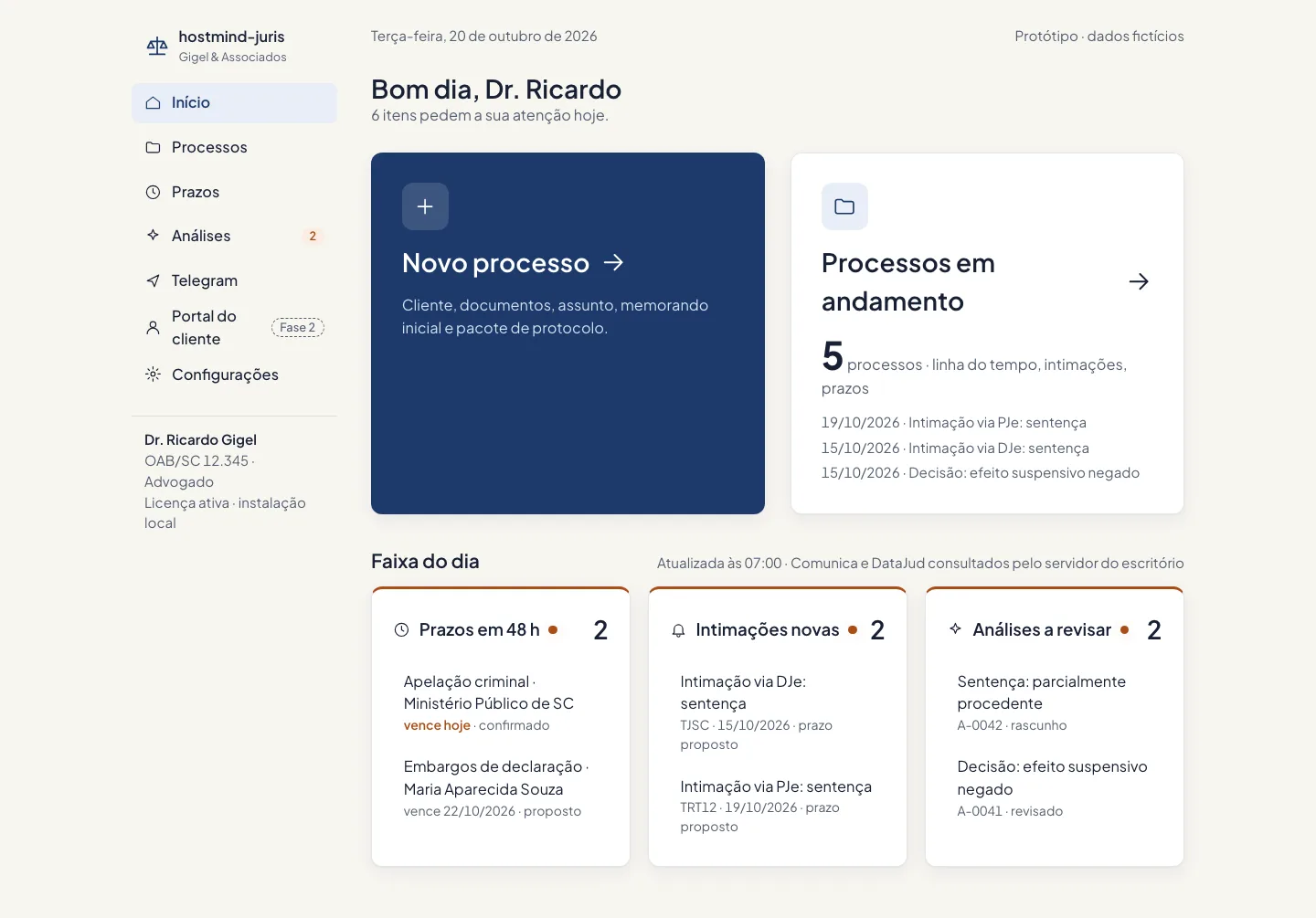
Task: Click the scales of justice logo icon
Action: (x=157, y=47)
